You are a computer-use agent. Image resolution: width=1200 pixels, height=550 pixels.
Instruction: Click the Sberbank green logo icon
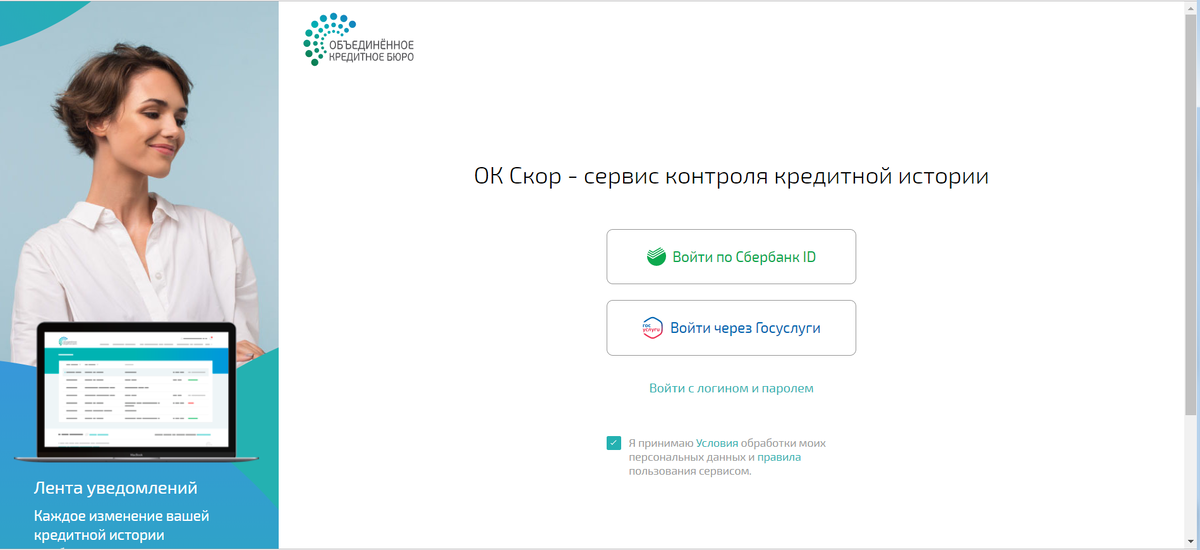(x=656, y=257)
